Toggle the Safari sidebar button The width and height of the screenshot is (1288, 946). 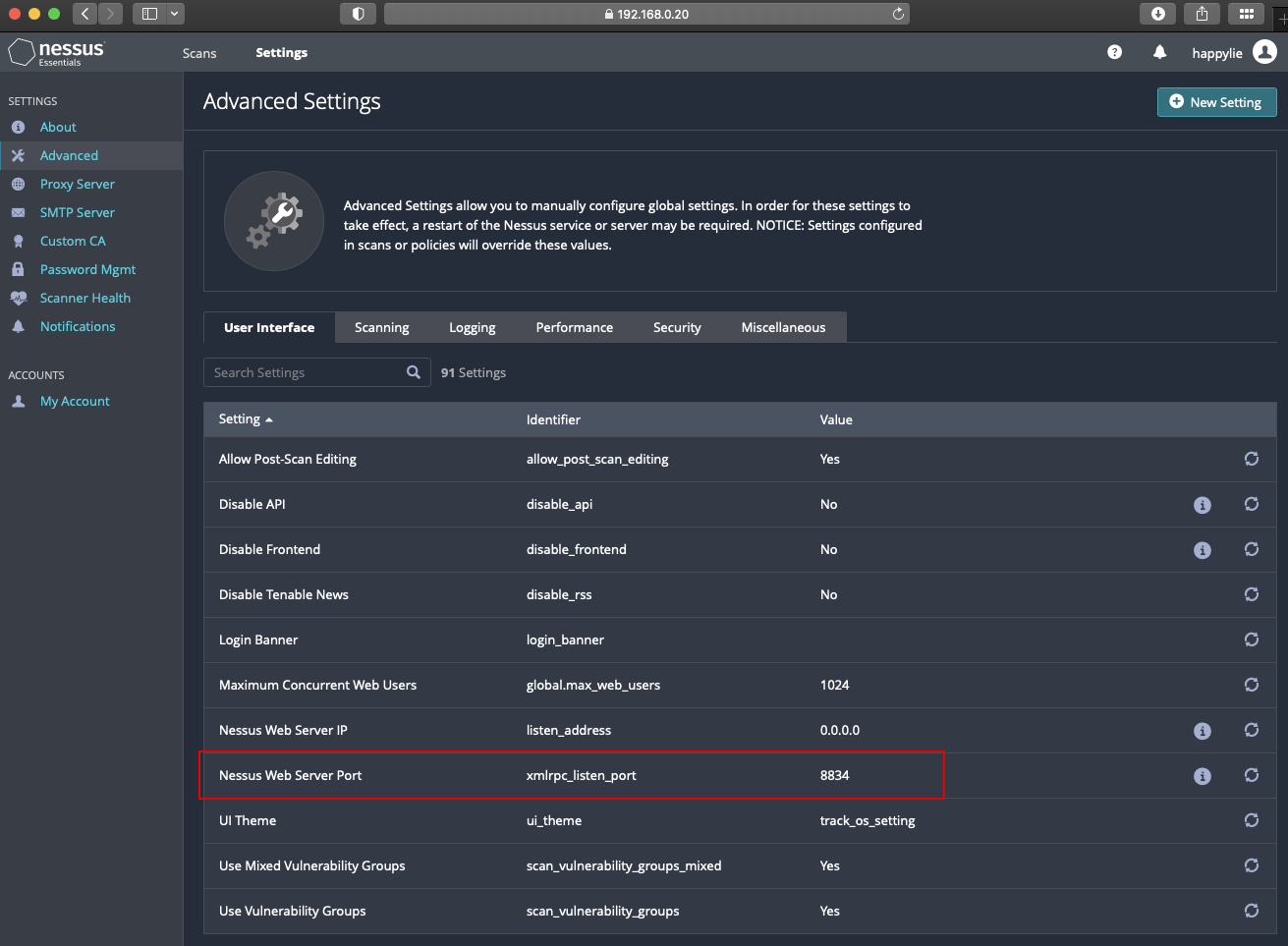tap(149, 14)
